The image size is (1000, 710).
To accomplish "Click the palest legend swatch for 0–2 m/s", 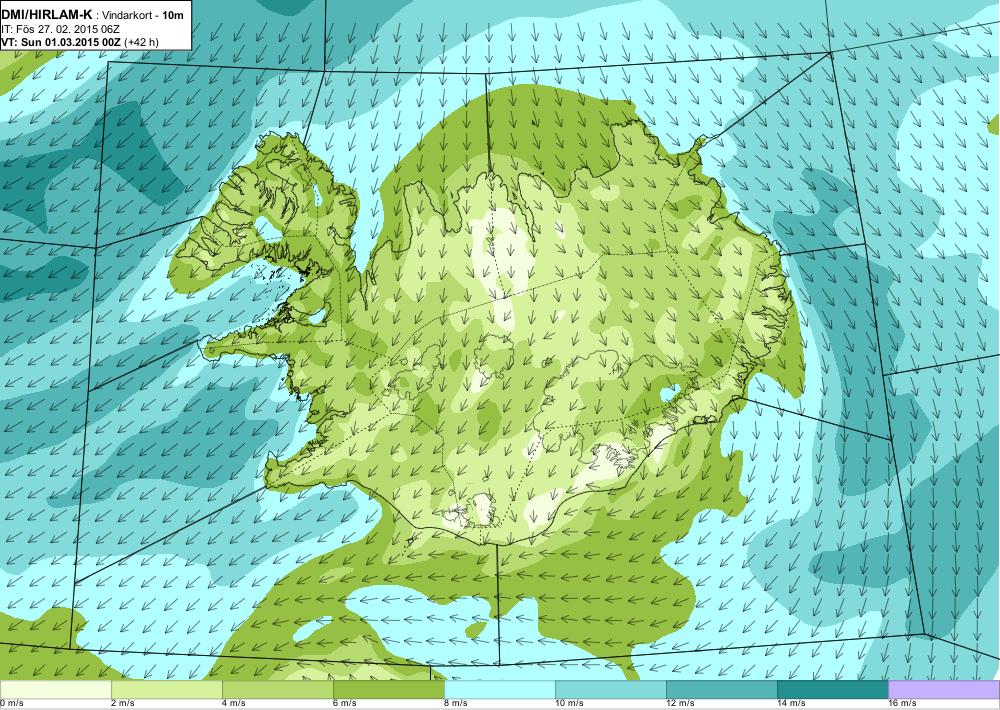I will [x=55, y=690].
